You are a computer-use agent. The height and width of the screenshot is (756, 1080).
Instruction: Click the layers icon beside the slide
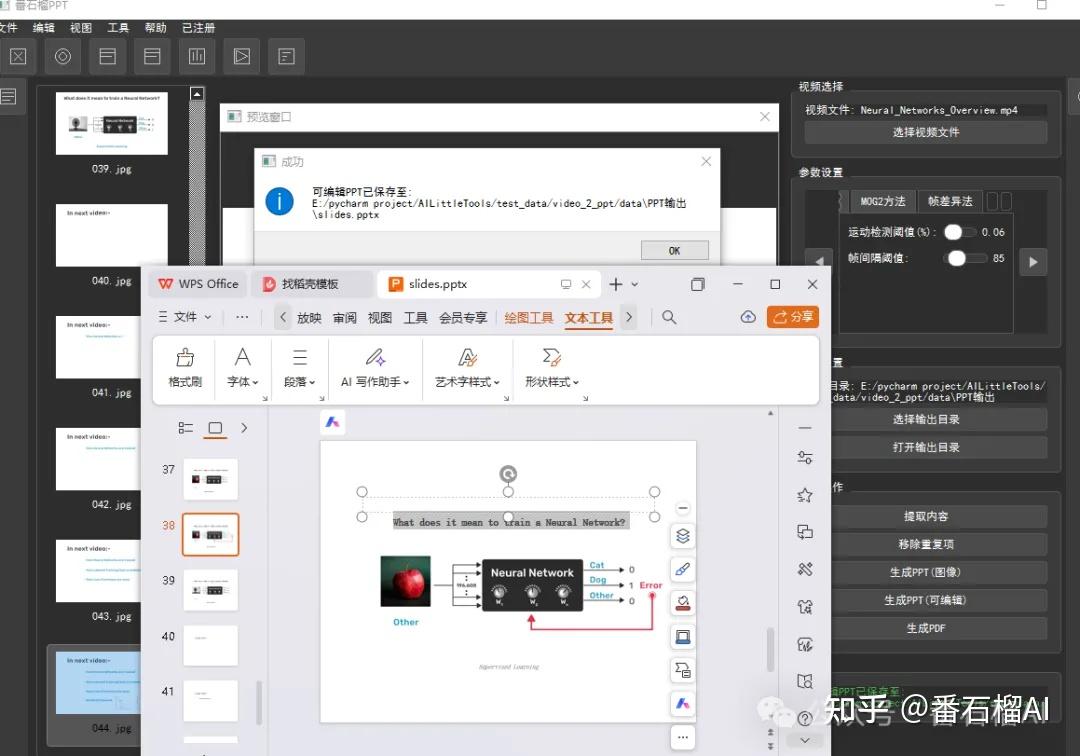coord(683,536)
